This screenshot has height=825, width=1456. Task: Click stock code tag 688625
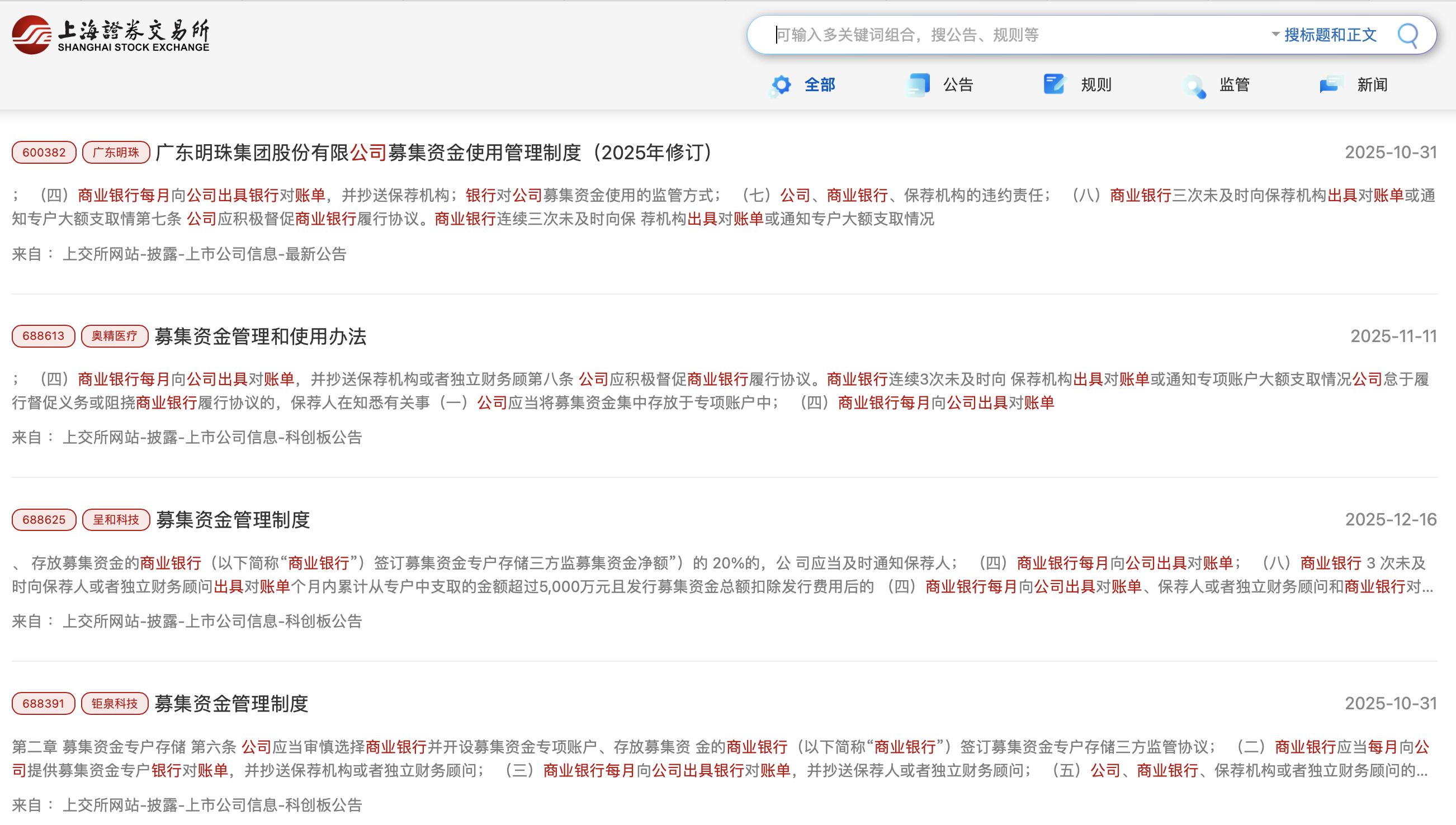(x=44, y=520)
